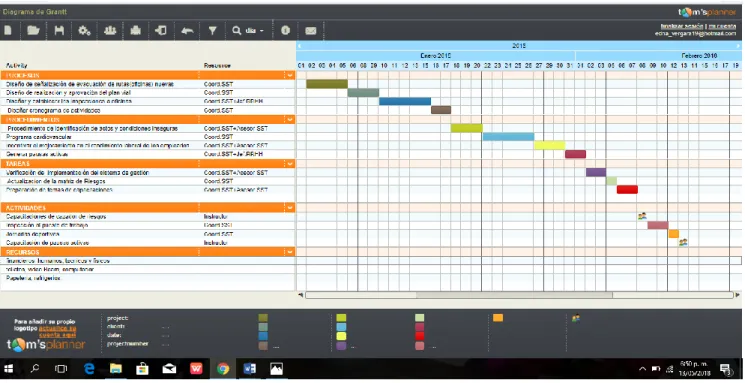The height and width of the screenshot is (383, 745).
Task: Click the olive green swatch in the legend
Action: pyautogui.click(x=263, y=318)
